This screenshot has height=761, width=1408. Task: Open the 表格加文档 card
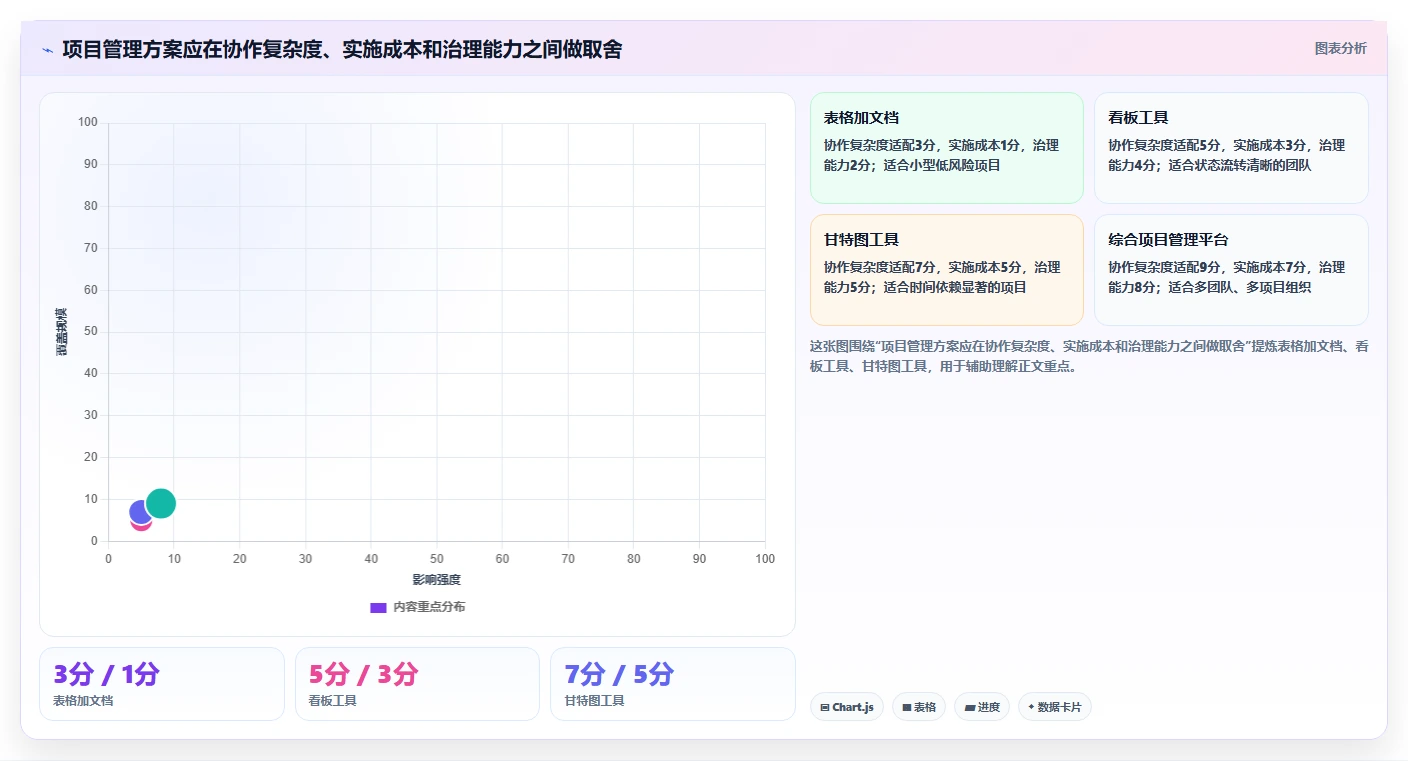(947, 148)
